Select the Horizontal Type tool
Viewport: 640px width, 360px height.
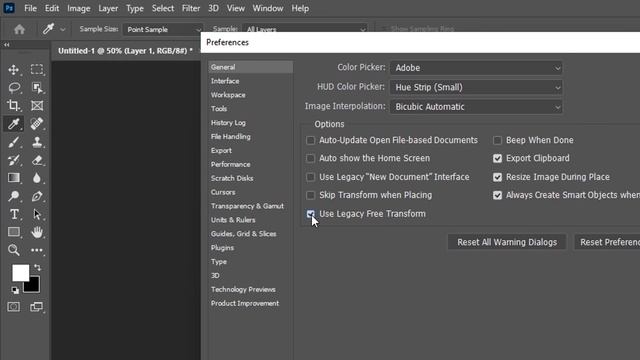tap(13, 214)
